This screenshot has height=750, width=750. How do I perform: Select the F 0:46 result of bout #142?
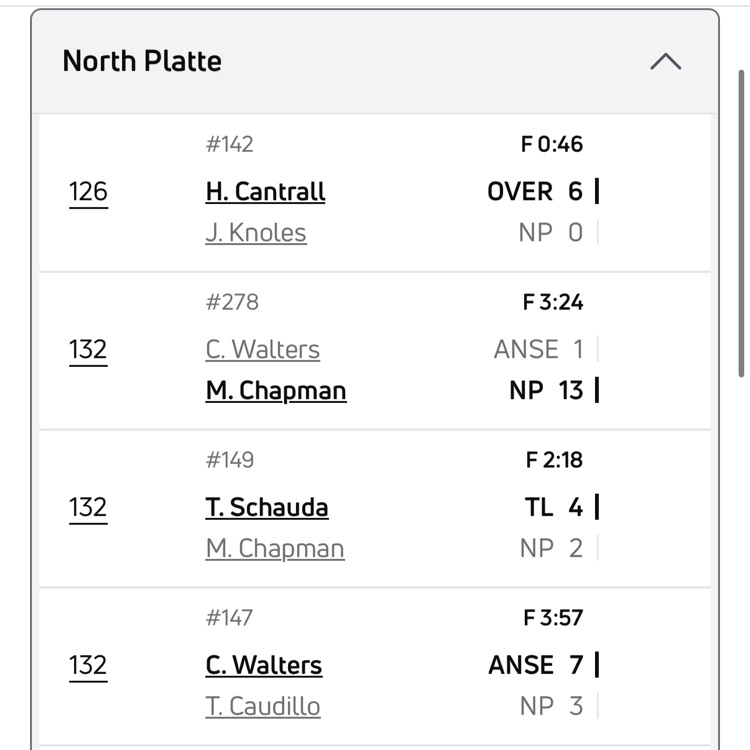pyautogui.click(x=552, y=144)
